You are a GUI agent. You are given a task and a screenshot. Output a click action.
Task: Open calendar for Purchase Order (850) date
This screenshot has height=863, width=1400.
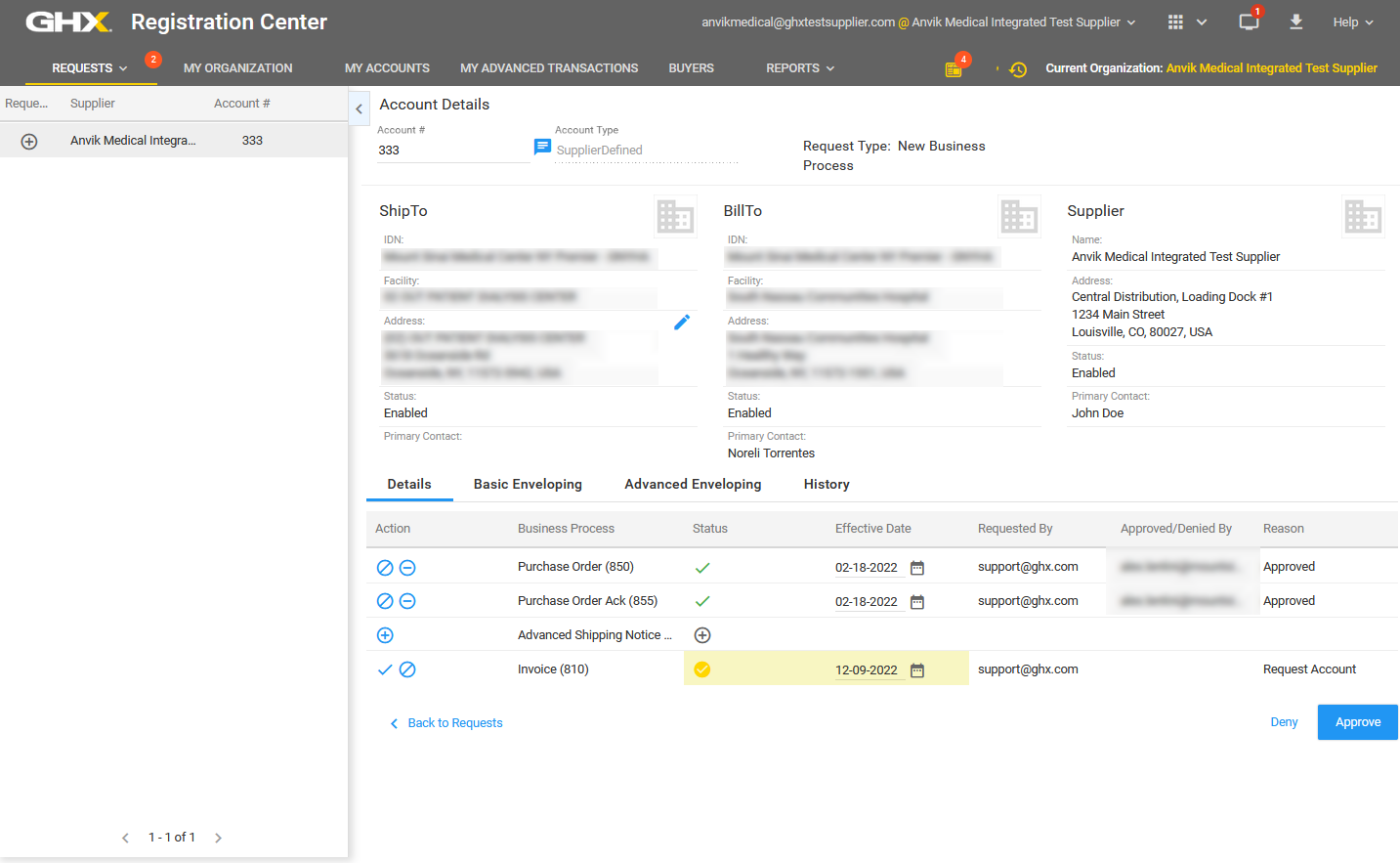coord(916,568)
